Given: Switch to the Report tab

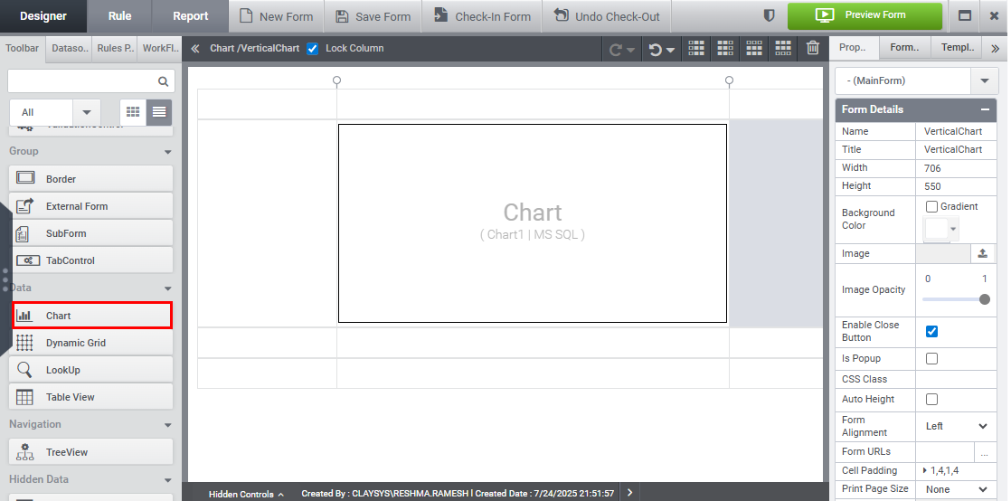Looking at the screenshot, I should pos(190,16).
